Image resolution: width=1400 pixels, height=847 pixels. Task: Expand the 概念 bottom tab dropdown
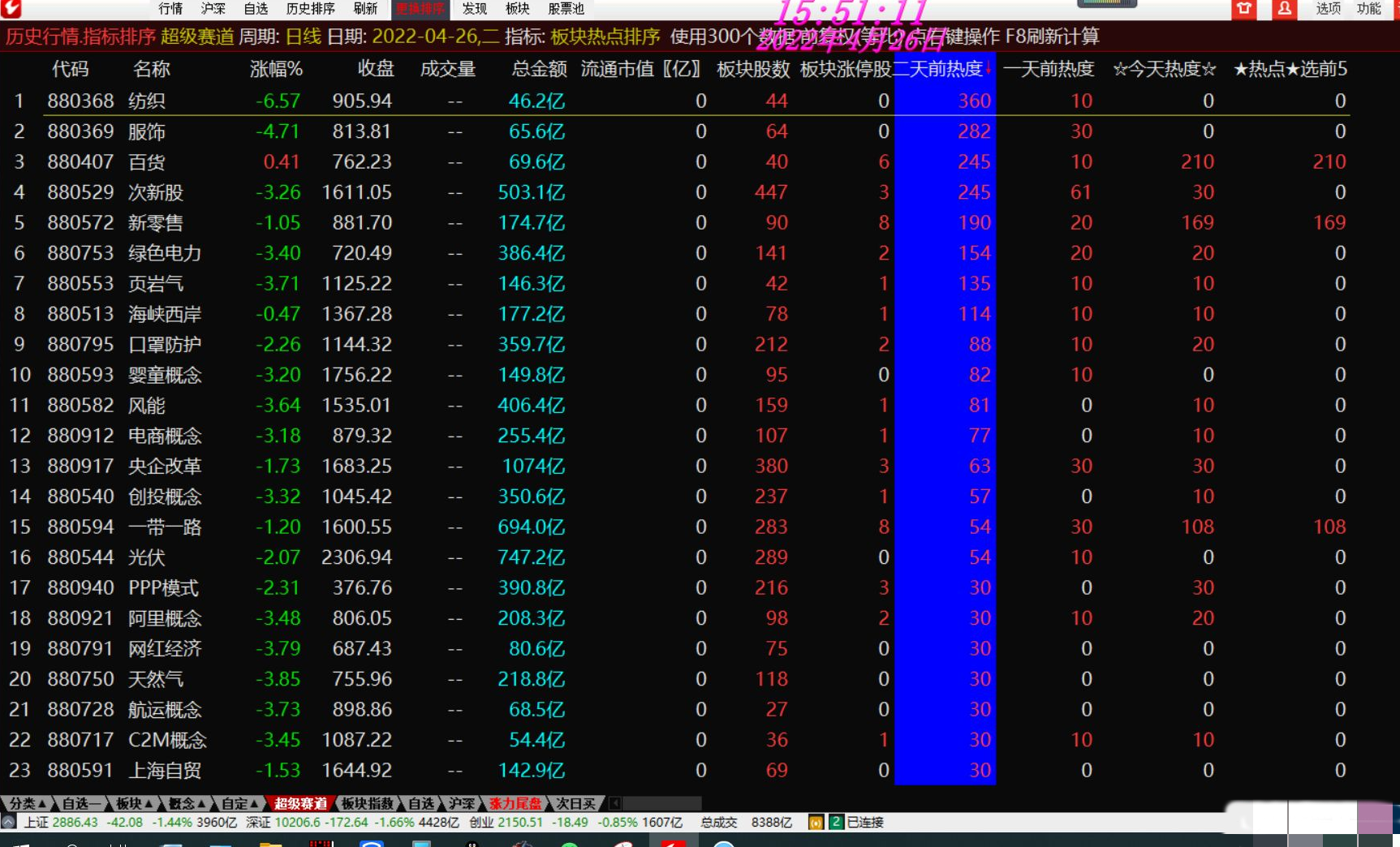(187, 803)
